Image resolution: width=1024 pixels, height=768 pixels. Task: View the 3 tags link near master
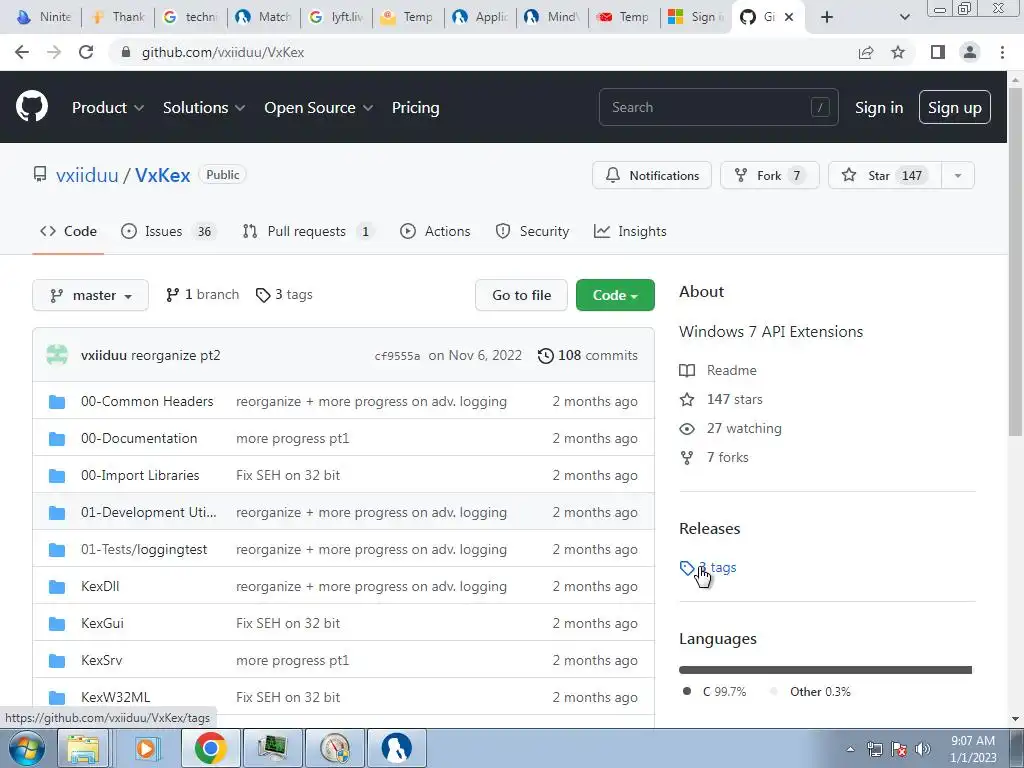coord(284,295)
